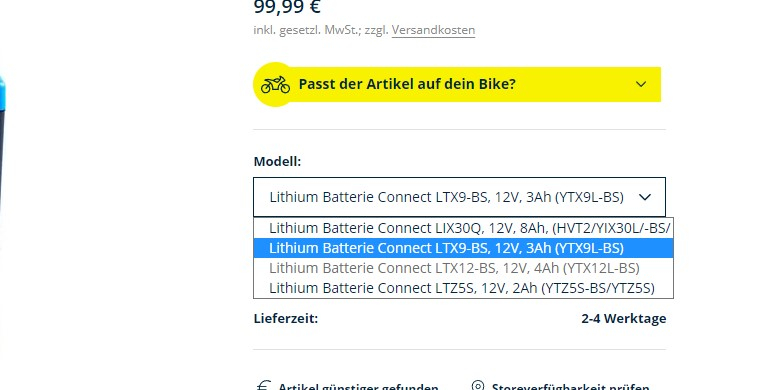Click the location pin icon for Storeverfügbarkeit
Screen dimensions: 783x390
(478, 386)
